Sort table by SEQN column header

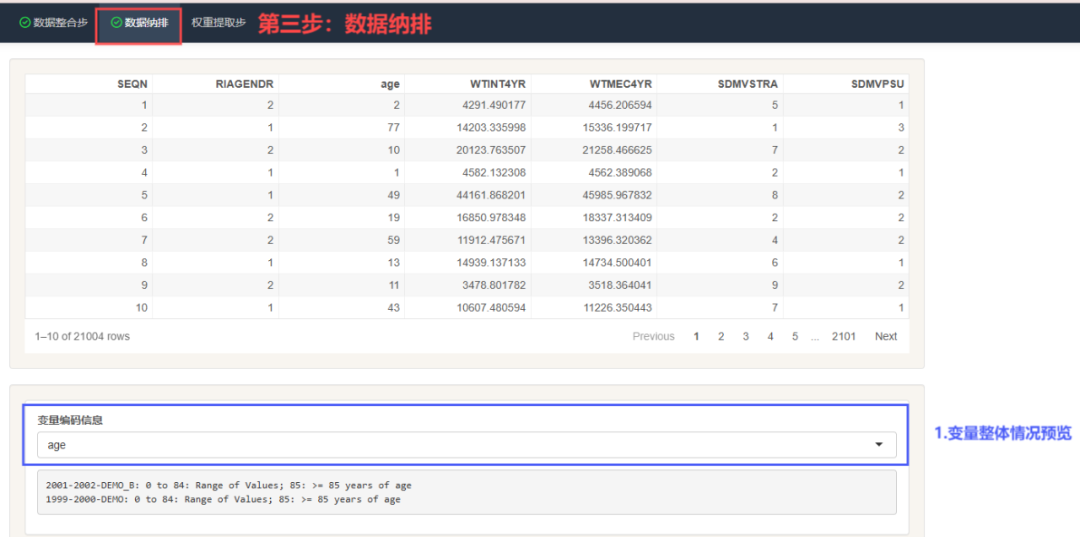click(x=133, y=84)
